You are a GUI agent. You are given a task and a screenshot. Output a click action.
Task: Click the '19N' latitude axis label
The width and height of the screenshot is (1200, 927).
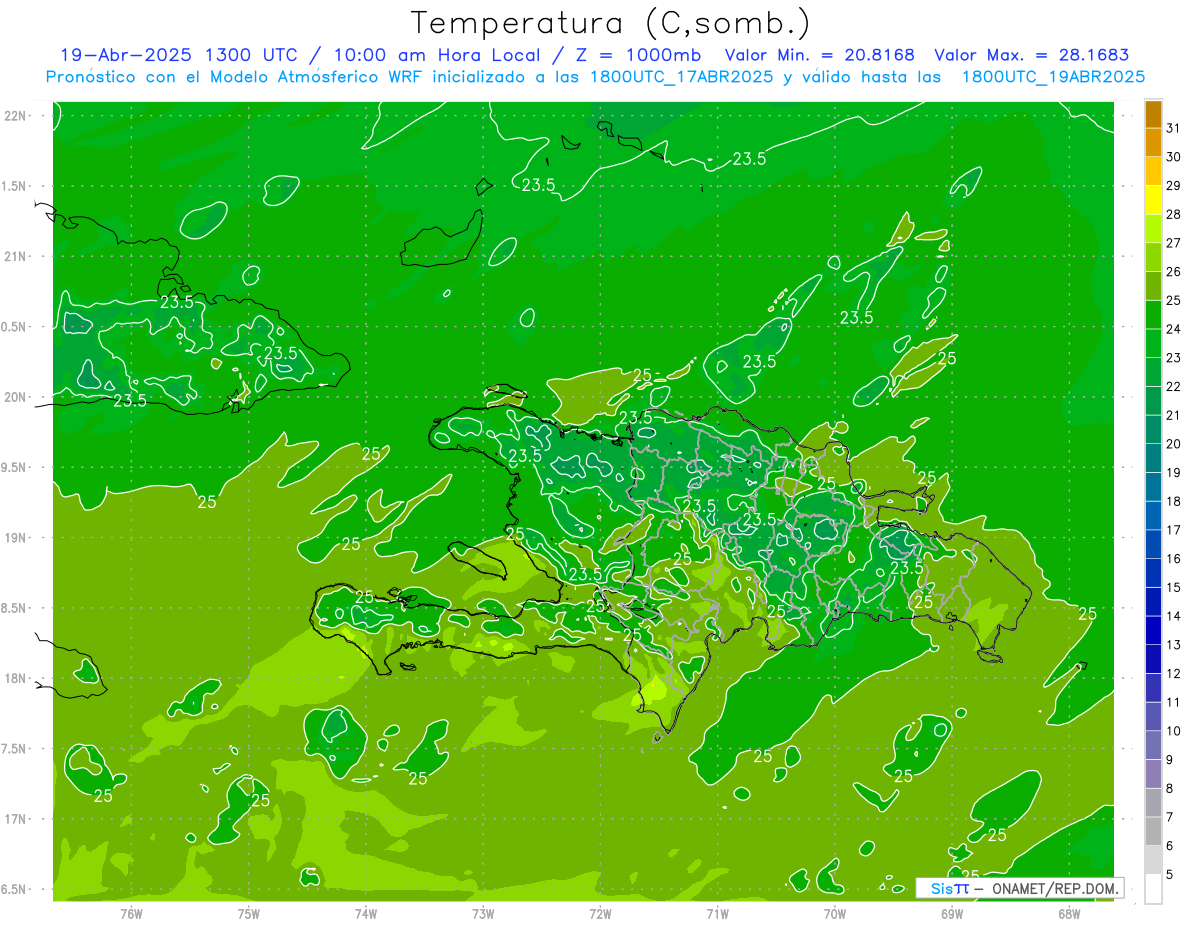[x=14, y=538]
